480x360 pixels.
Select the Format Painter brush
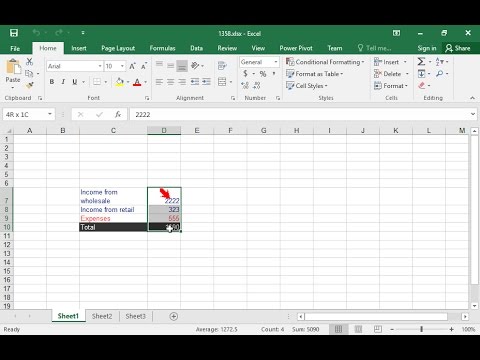coord(30,85)
